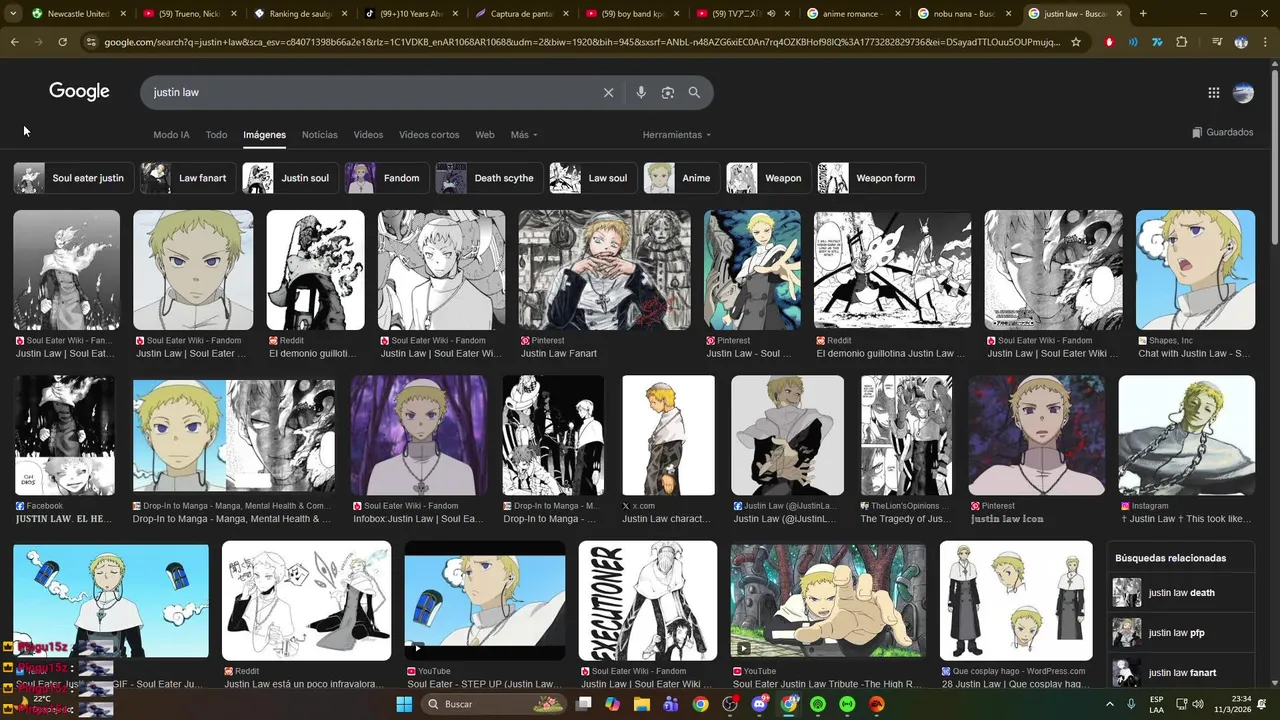Switch to the Todo results tab
This screenshot has width=1280, height=720.
pyautogui.click(x=216, y=135)
